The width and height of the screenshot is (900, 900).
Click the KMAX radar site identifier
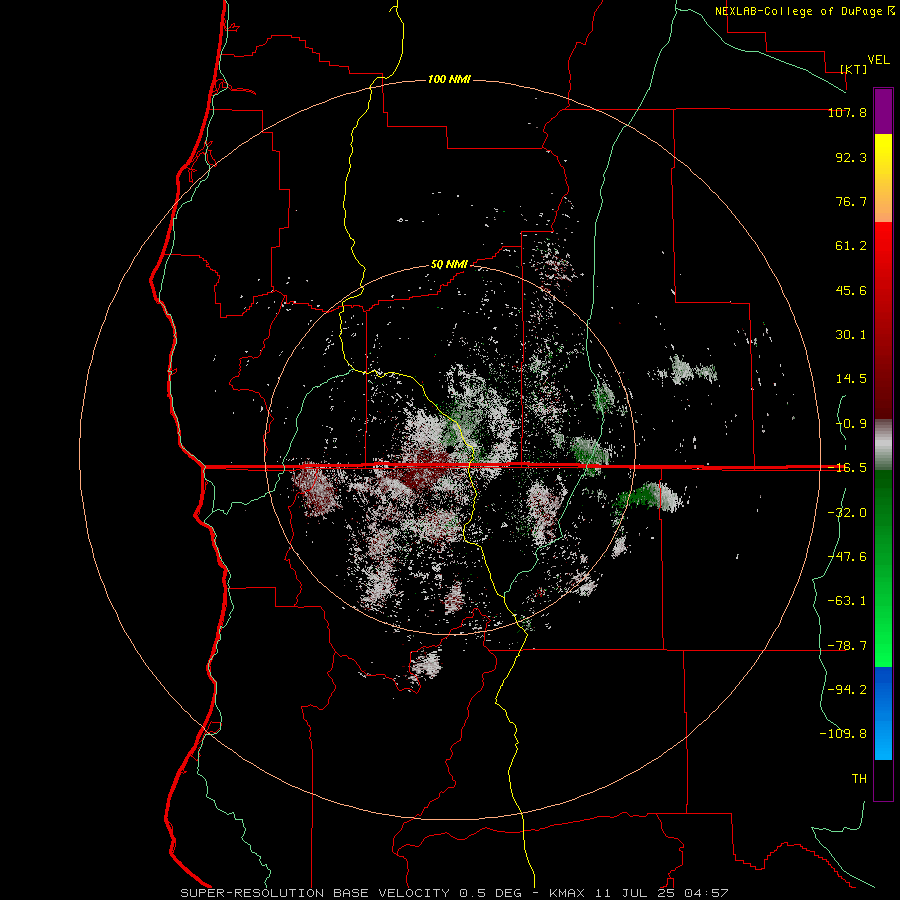click(568, 893)
